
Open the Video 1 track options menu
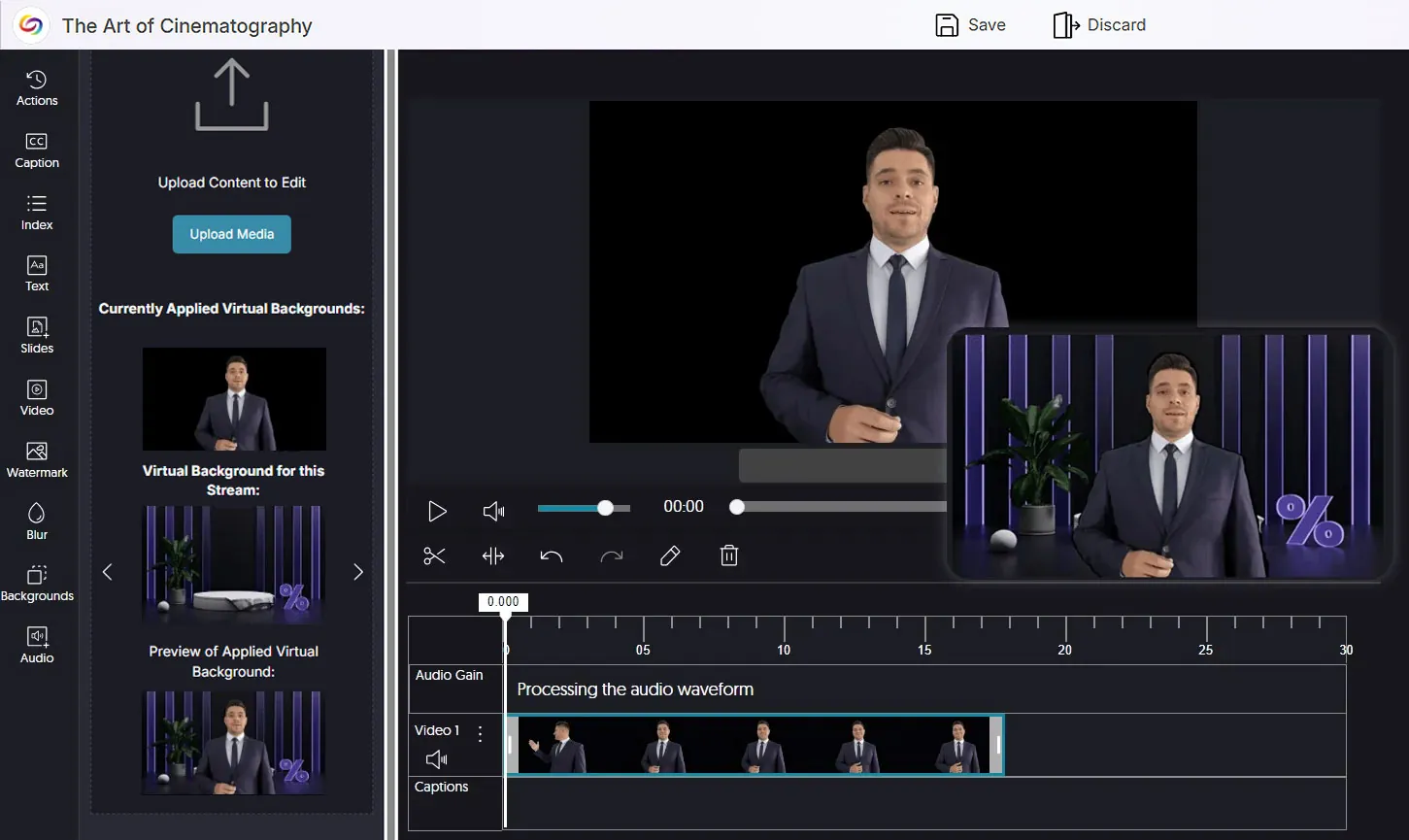(480, 734)
